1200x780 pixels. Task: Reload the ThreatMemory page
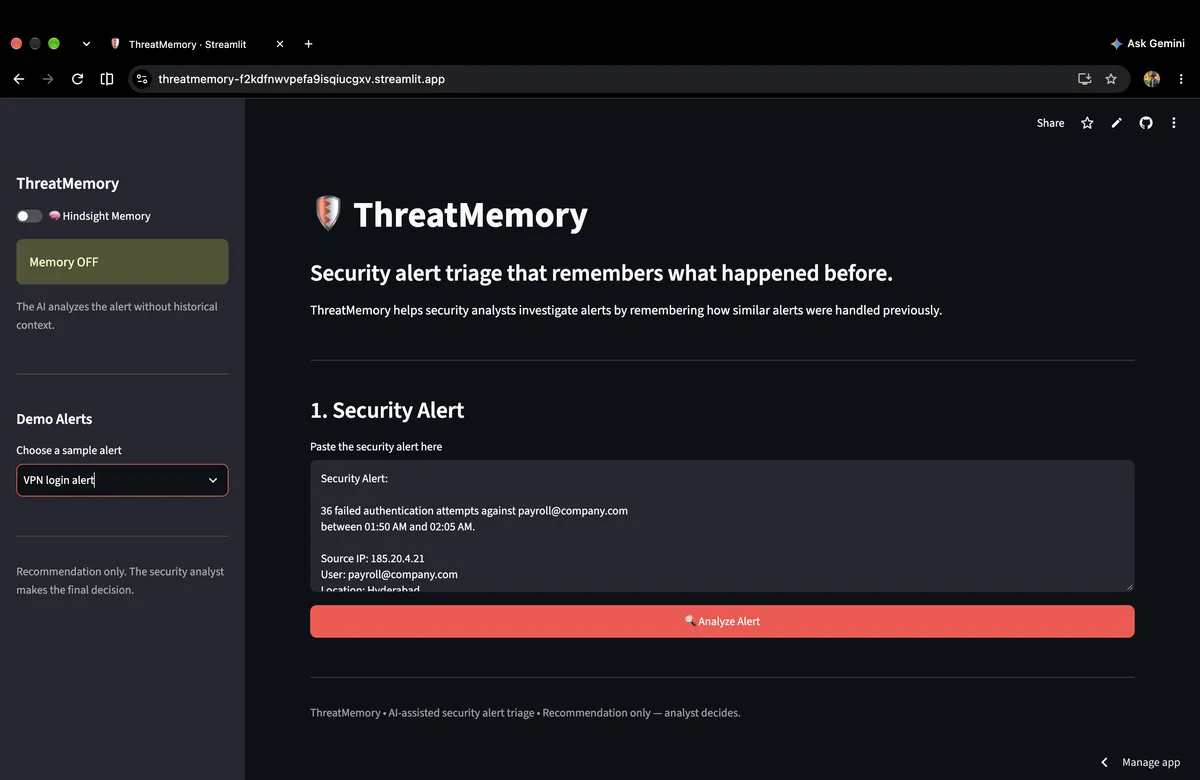point(77,79)
